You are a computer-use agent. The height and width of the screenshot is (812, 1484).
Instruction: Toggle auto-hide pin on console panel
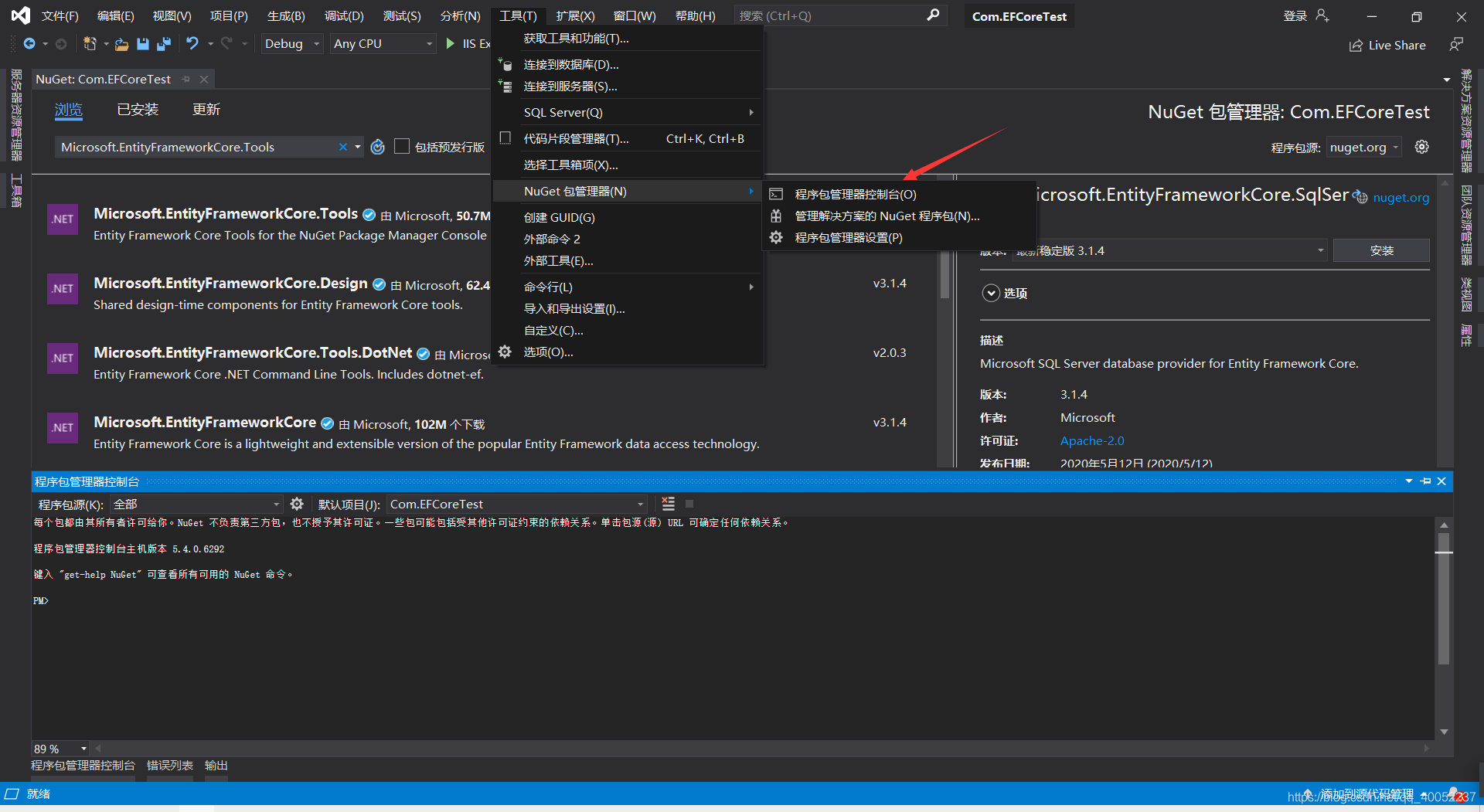click(x=1426, y=481)
